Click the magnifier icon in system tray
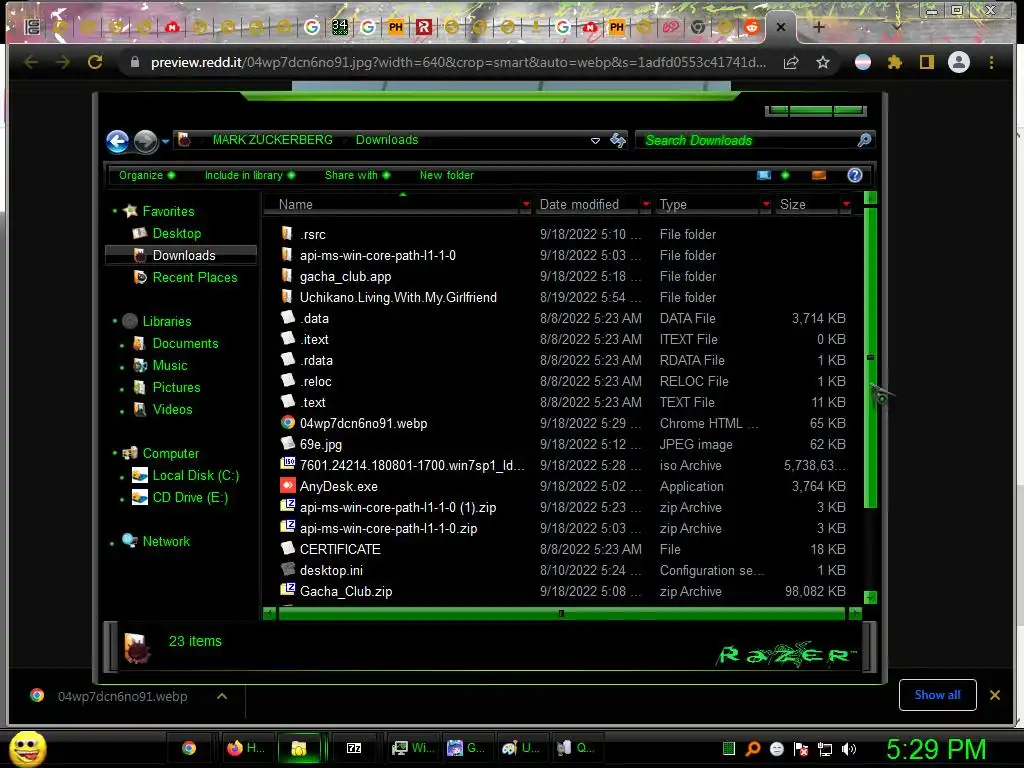The width and height of the screenshot is (1024, 768). click(x=752, y=749)
